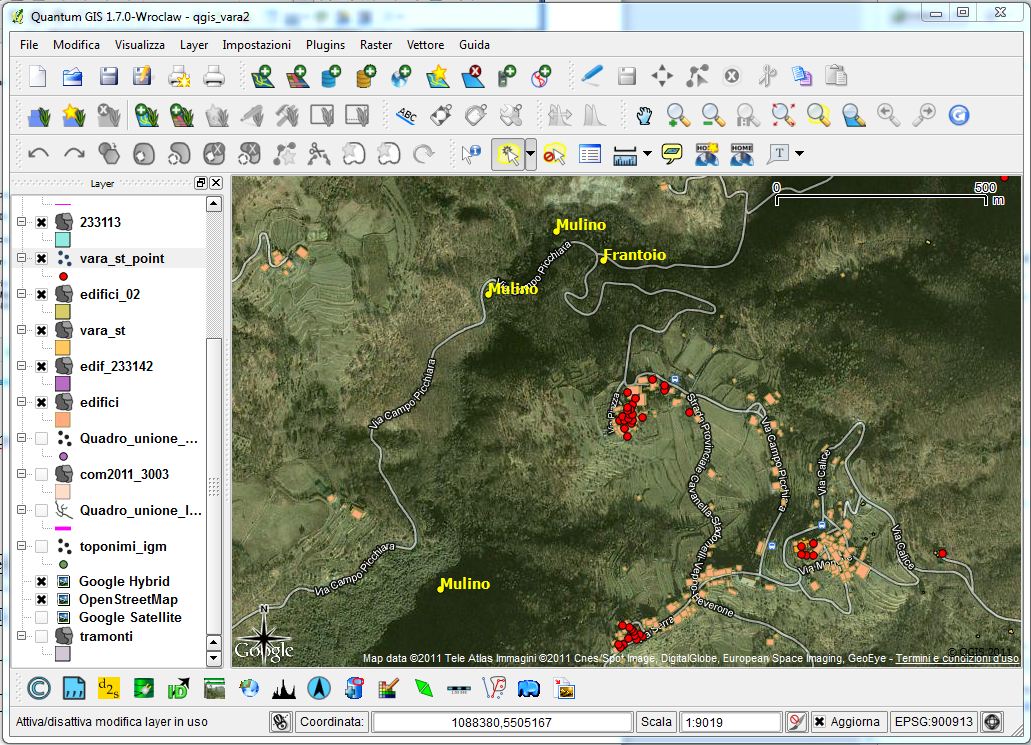Enable the Google Satellite layer
This screenshot has height=745, width=1031.
click(x=41, y=617)
